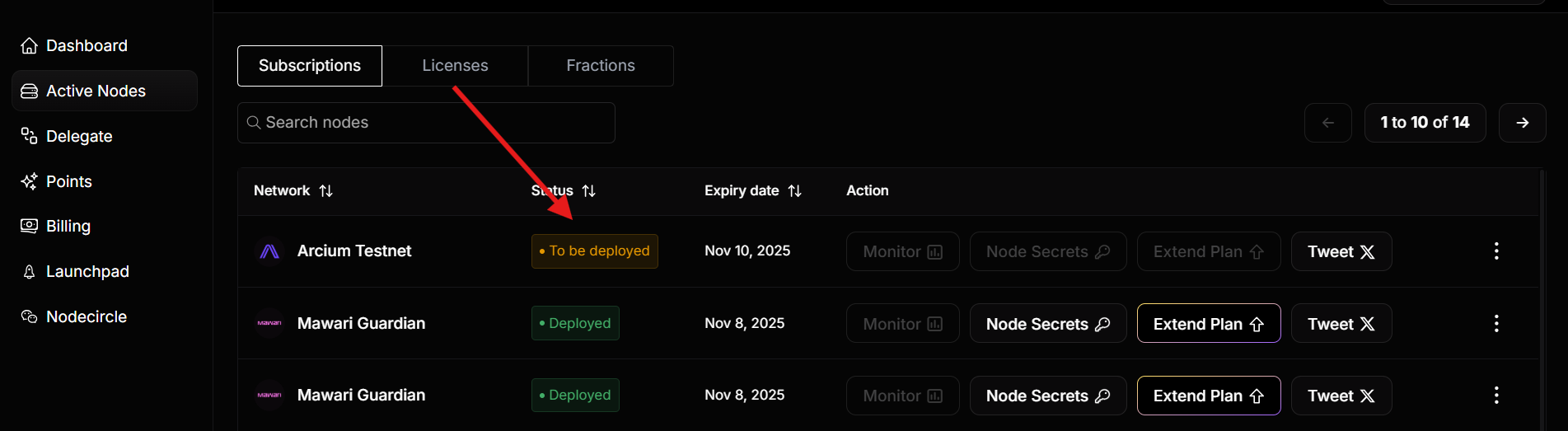Click the Delegate sidebar icon
1568x431 pixels.
pyautogui.click(x=29, y=136)
